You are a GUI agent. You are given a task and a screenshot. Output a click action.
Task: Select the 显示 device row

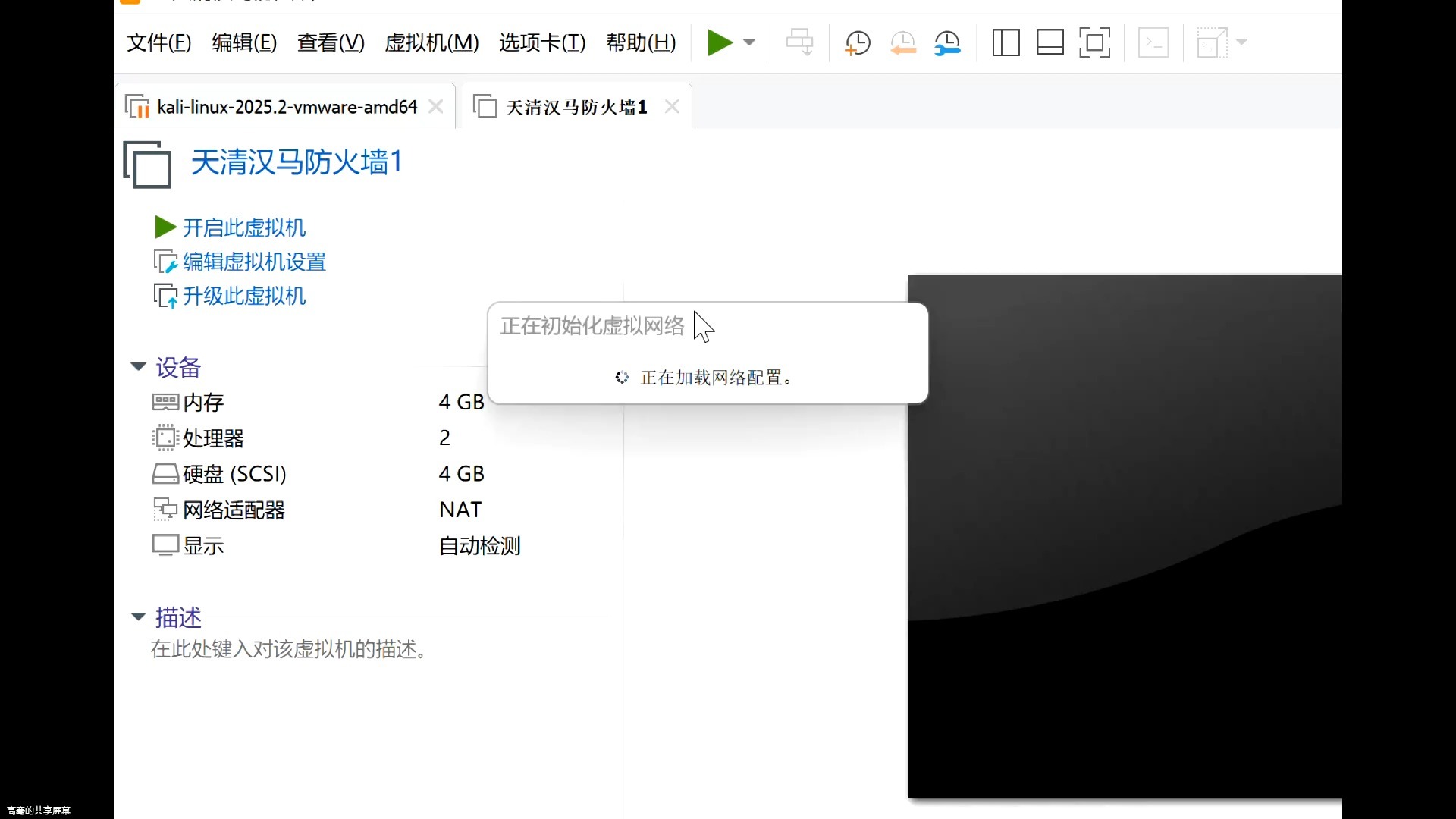click(x=337, y=545)
